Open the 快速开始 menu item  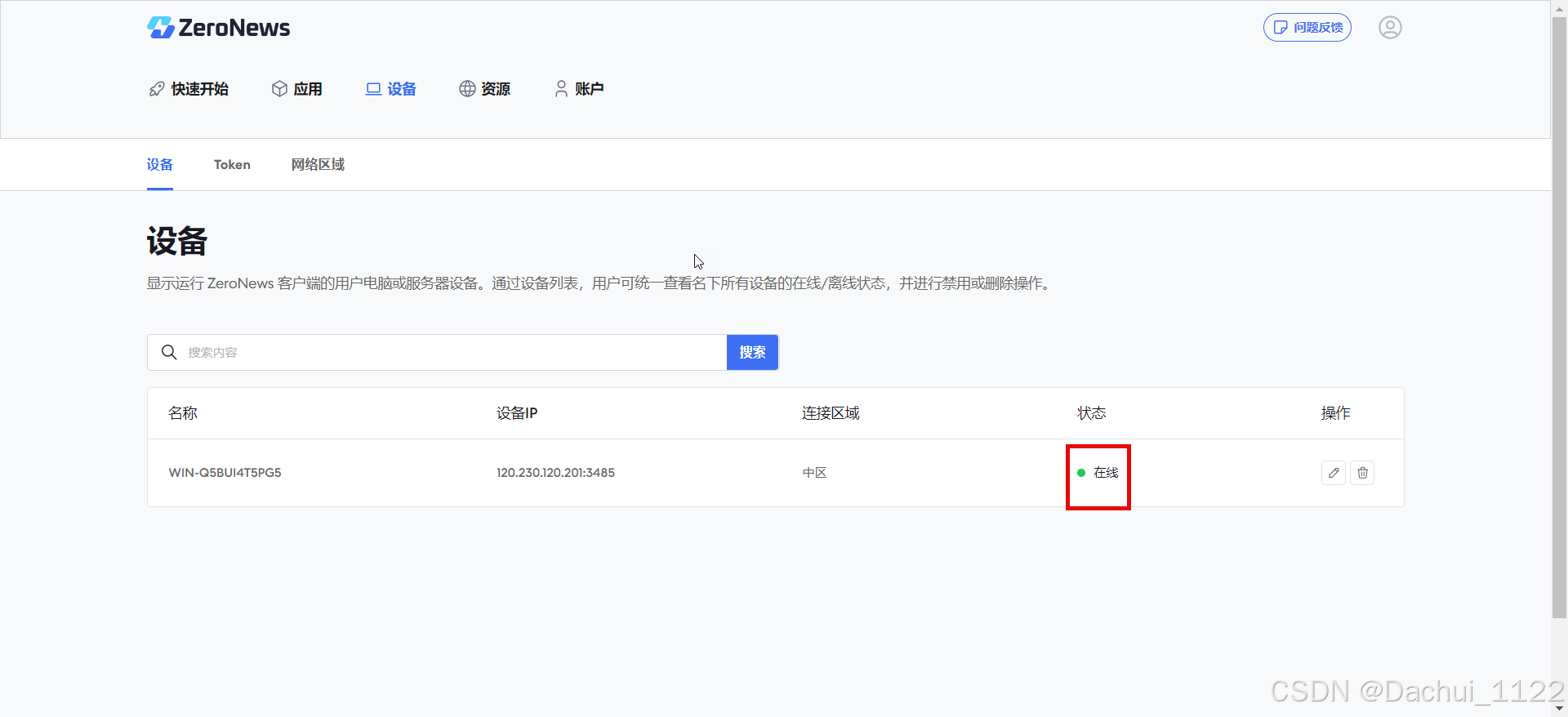point(189,89)
